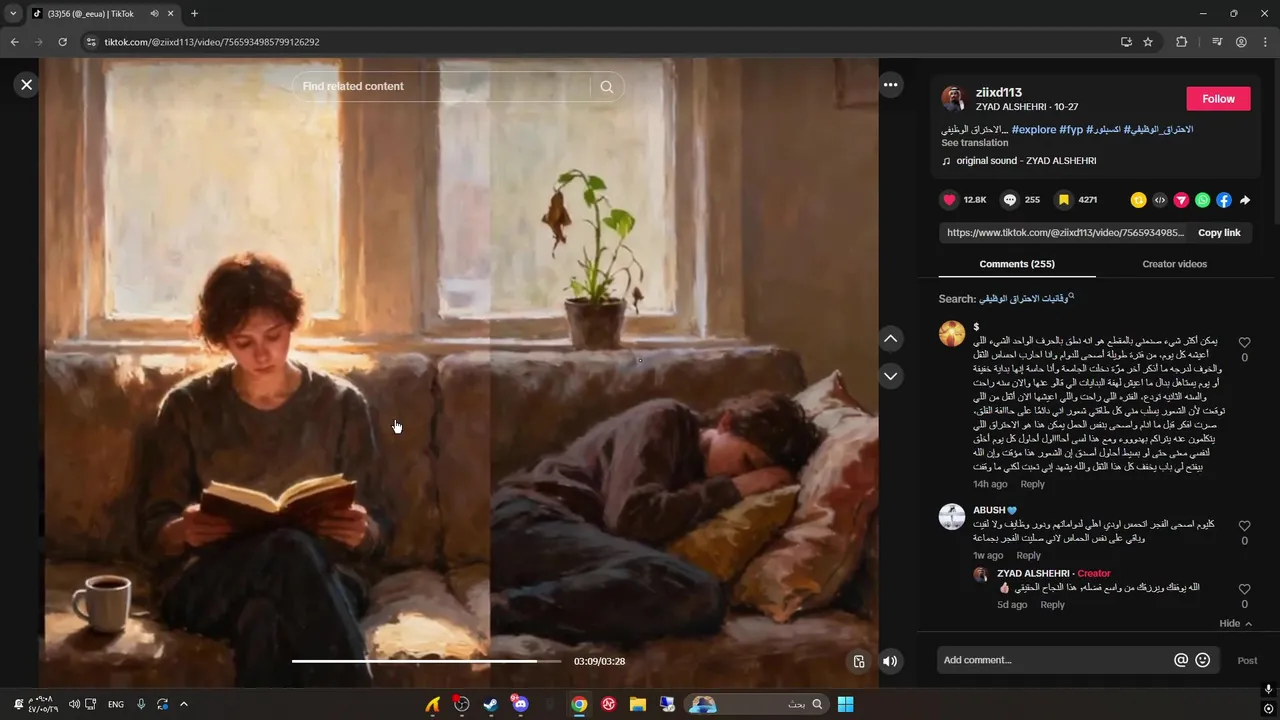Expand Chrome tab search dropdown arrow
Screen dimensions: 1280x720
(13, 14)
